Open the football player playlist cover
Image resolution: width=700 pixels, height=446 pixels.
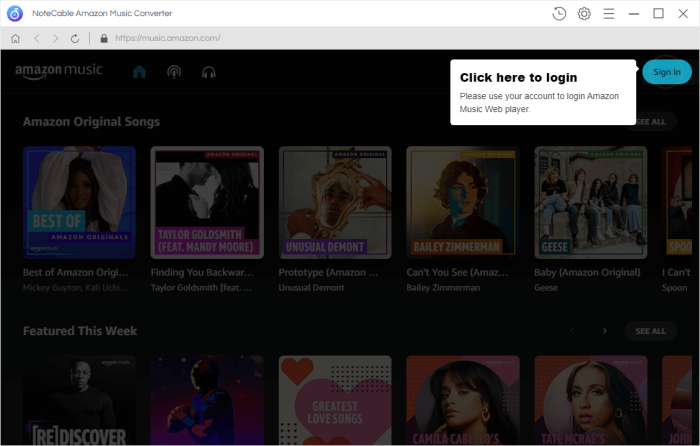[x=207, y=400]
